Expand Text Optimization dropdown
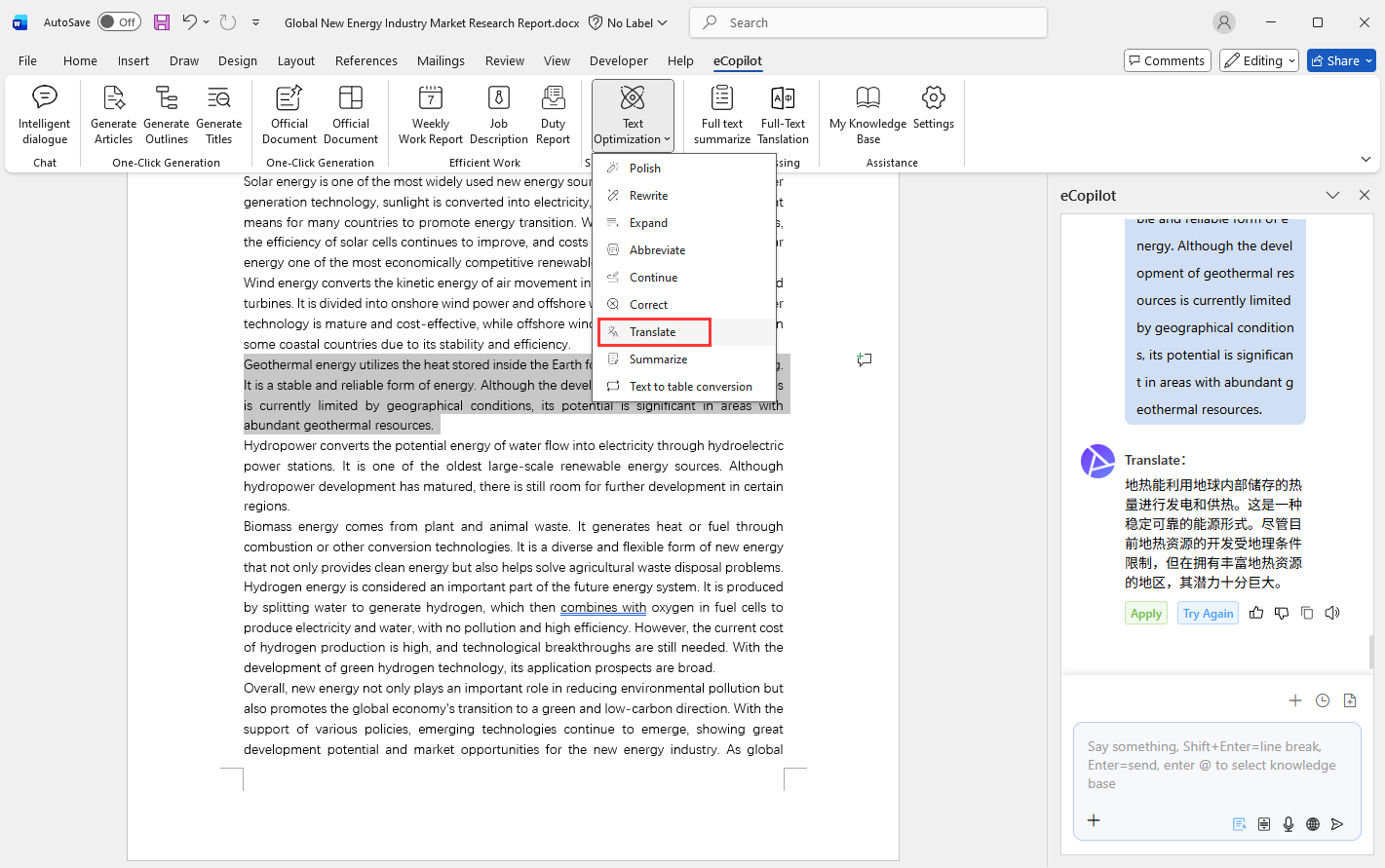Image resolution: width=1385 pixels, height=868 pixels. tap(633, 116)
